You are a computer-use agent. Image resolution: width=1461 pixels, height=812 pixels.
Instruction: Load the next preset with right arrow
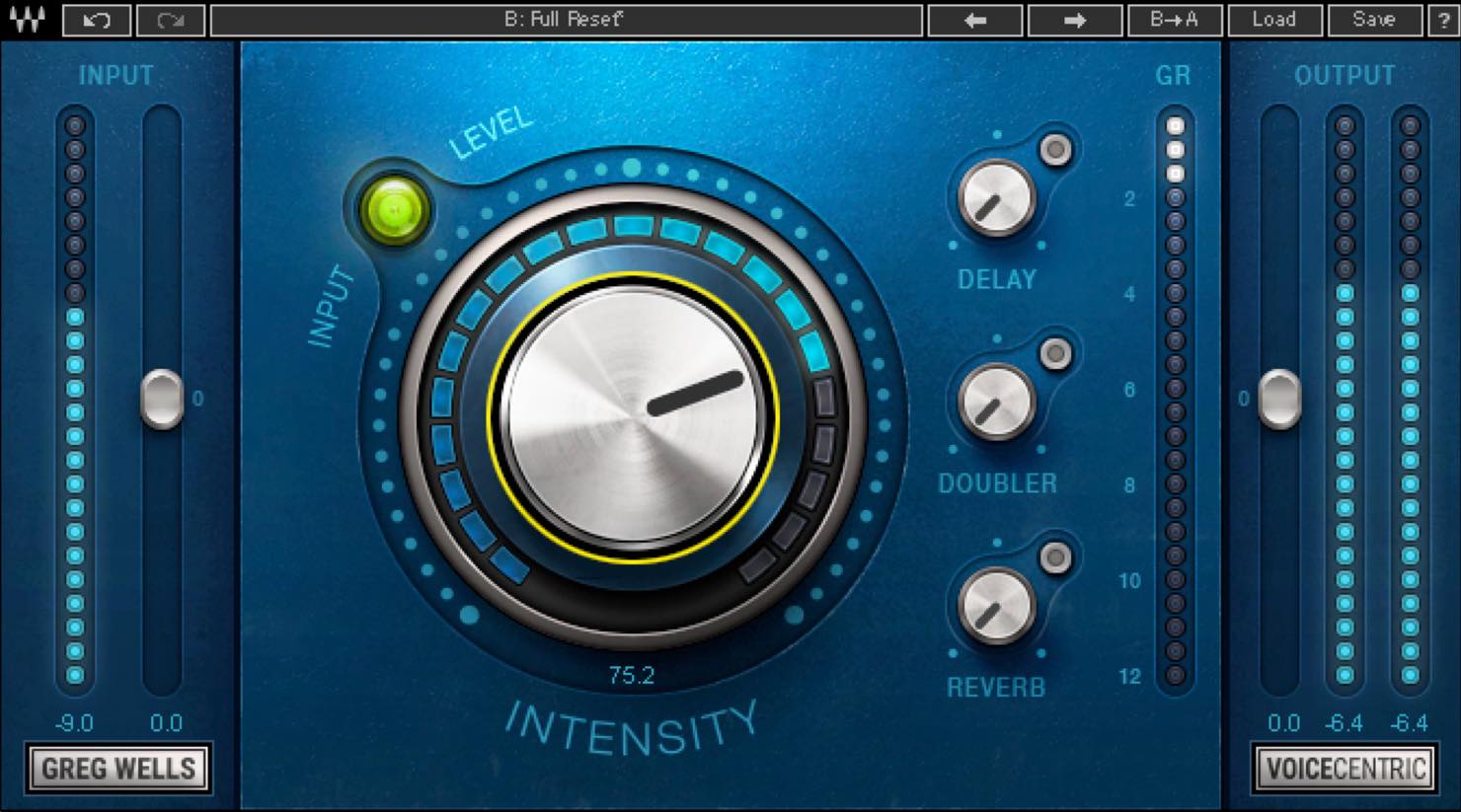coord(1075,20)
